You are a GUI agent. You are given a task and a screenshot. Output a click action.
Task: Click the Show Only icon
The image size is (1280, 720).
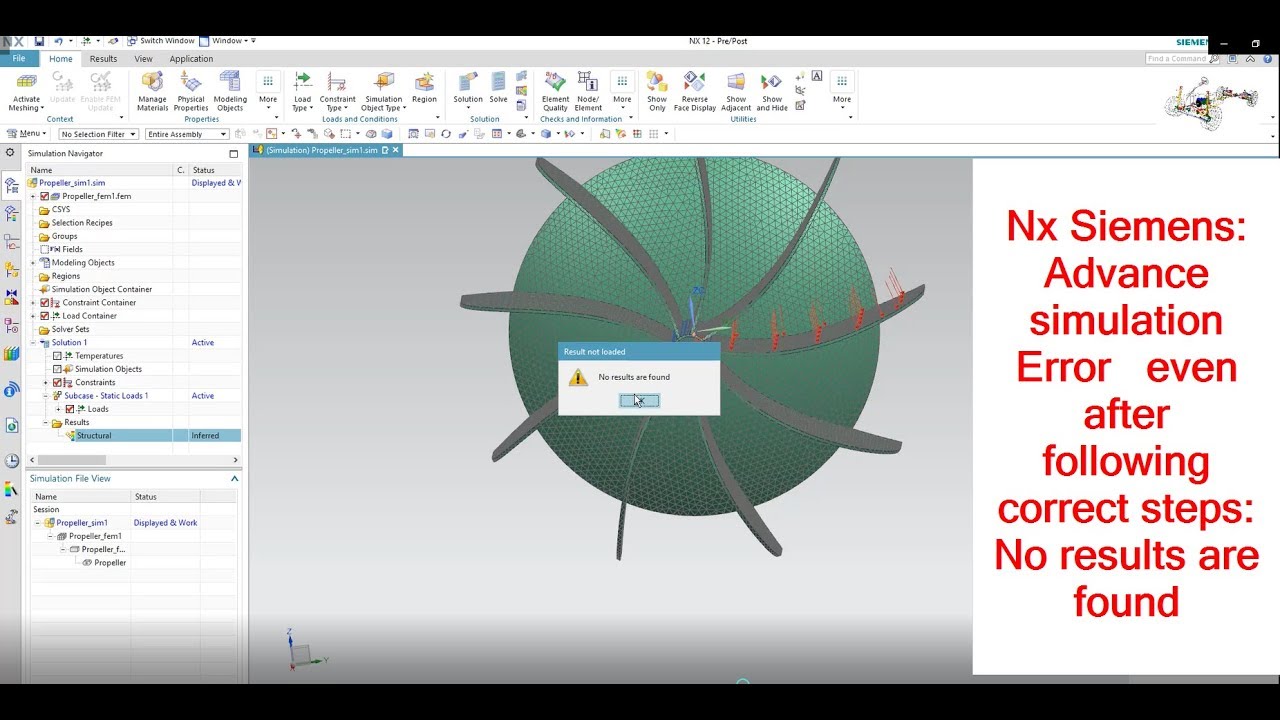[657, 82]
